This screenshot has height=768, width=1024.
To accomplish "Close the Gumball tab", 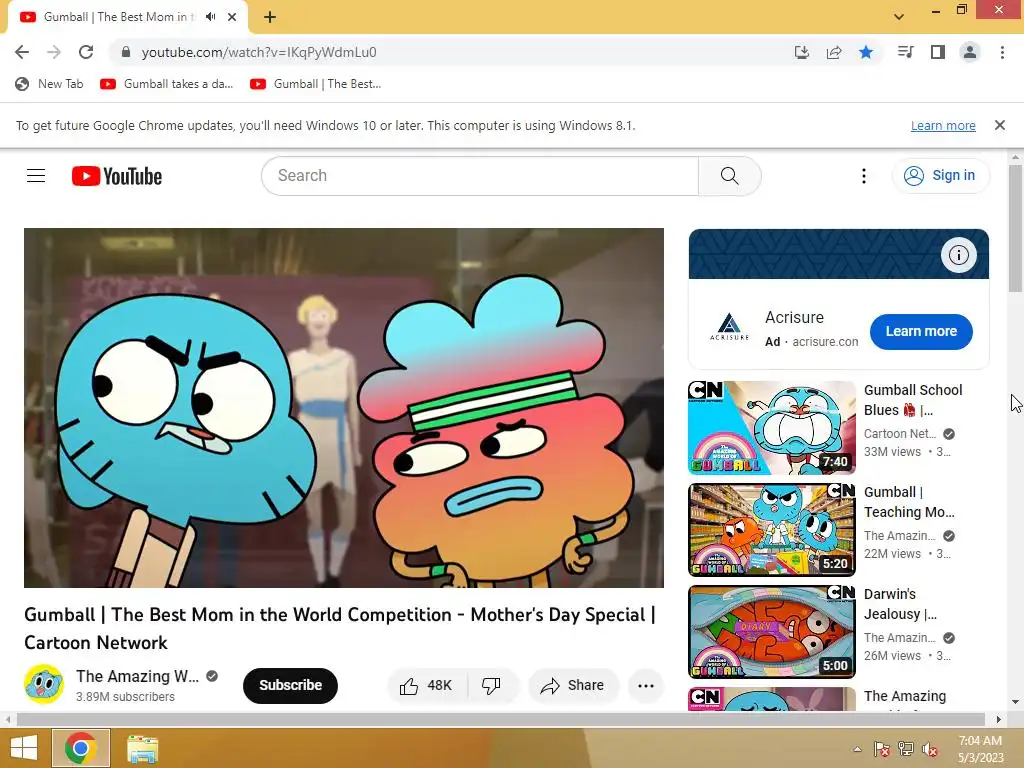I will click(x=232, y=17).
